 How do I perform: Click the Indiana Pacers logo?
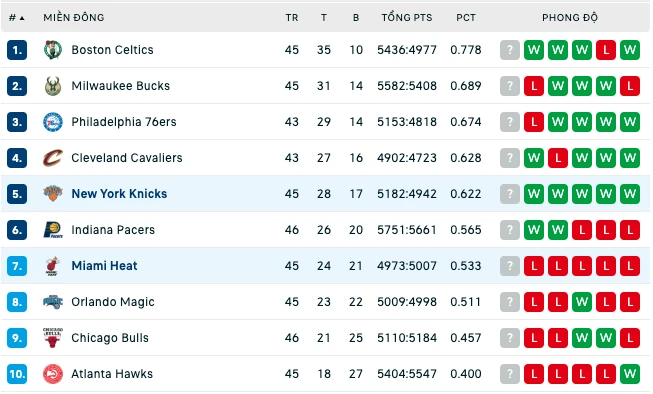[53, 230]
